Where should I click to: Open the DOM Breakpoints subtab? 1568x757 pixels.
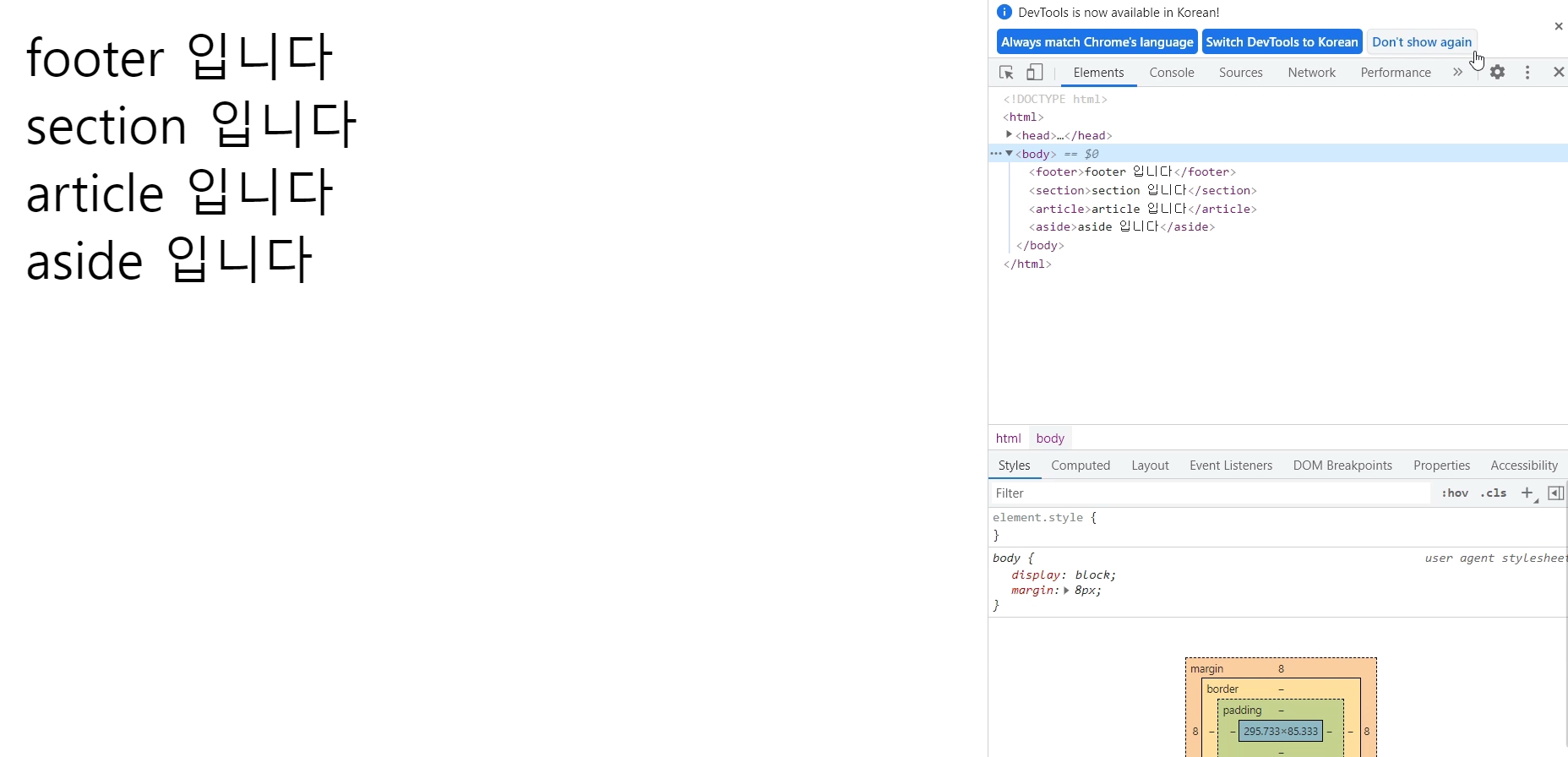pos(1342,466)
